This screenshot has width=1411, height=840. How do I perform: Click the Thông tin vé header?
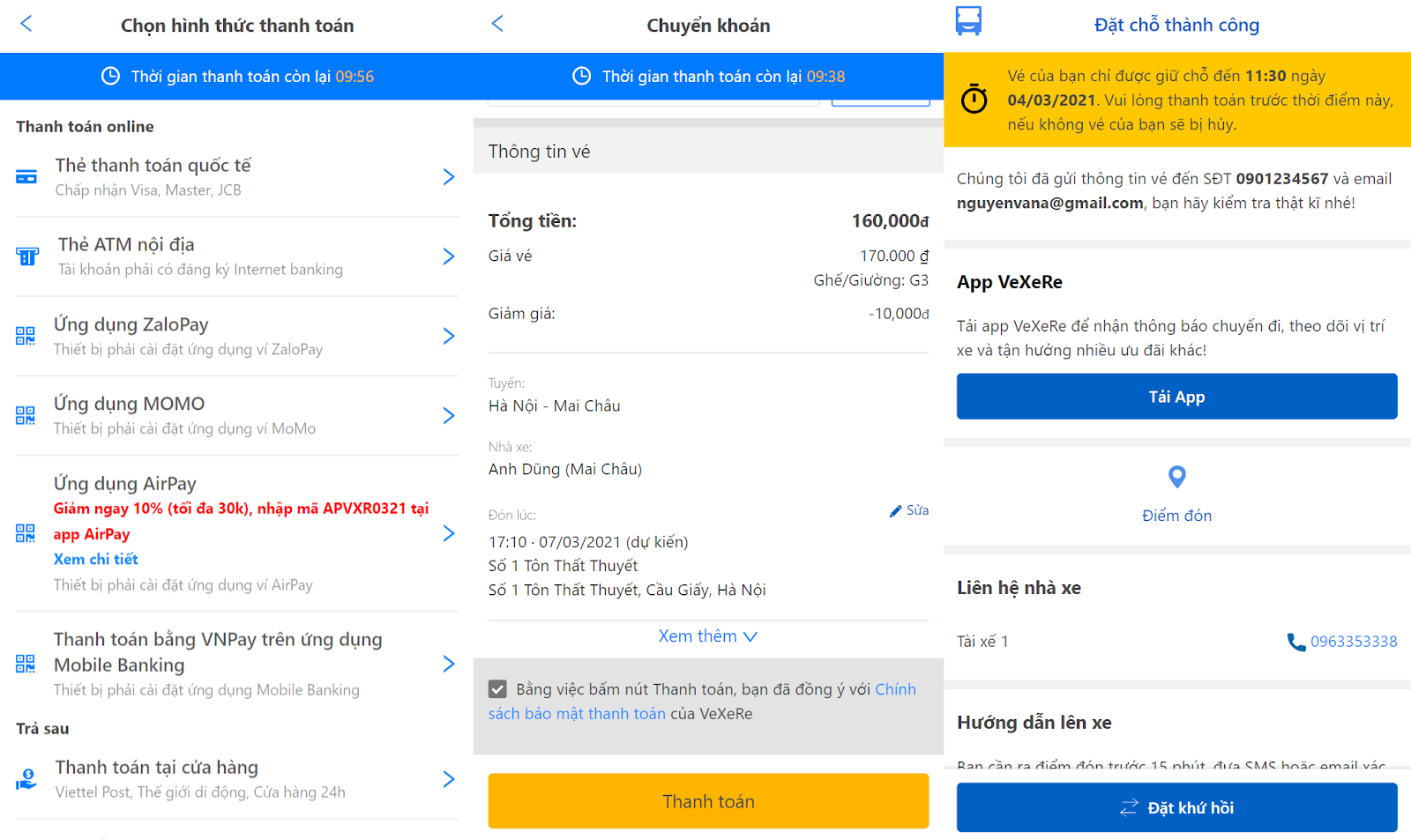point(540,152)
